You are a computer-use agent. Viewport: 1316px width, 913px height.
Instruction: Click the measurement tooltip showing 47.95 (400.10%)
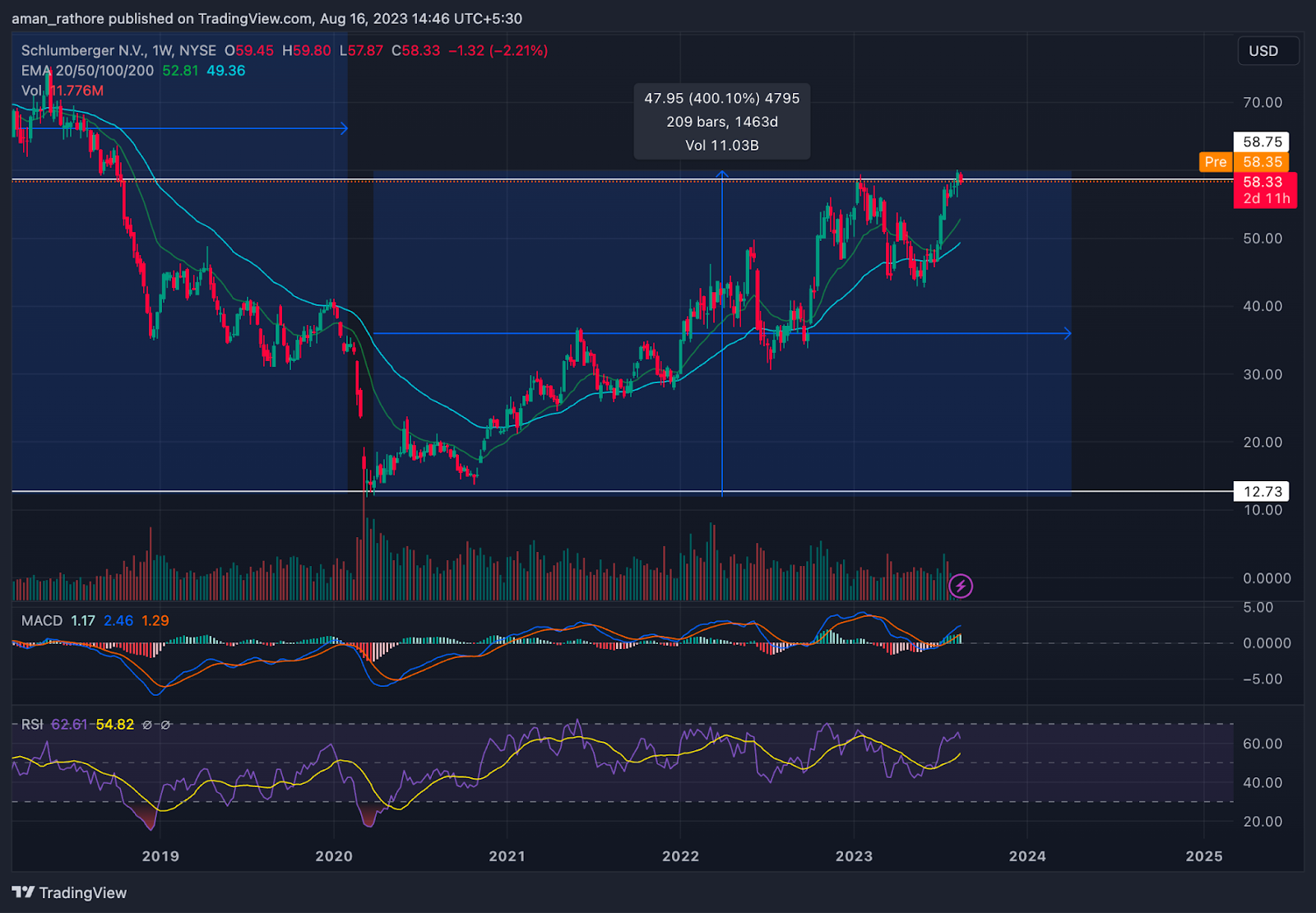tap(722, 122)
